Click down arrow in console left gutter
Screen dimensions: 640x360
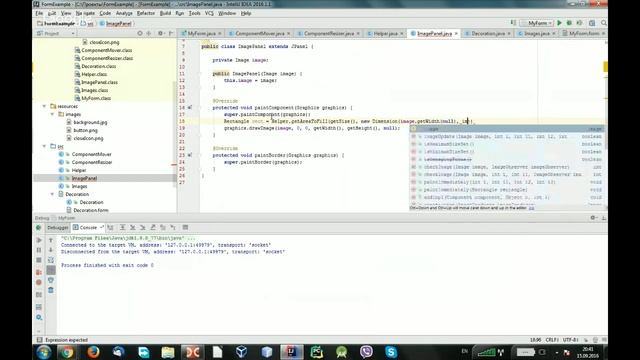[51, 250]
